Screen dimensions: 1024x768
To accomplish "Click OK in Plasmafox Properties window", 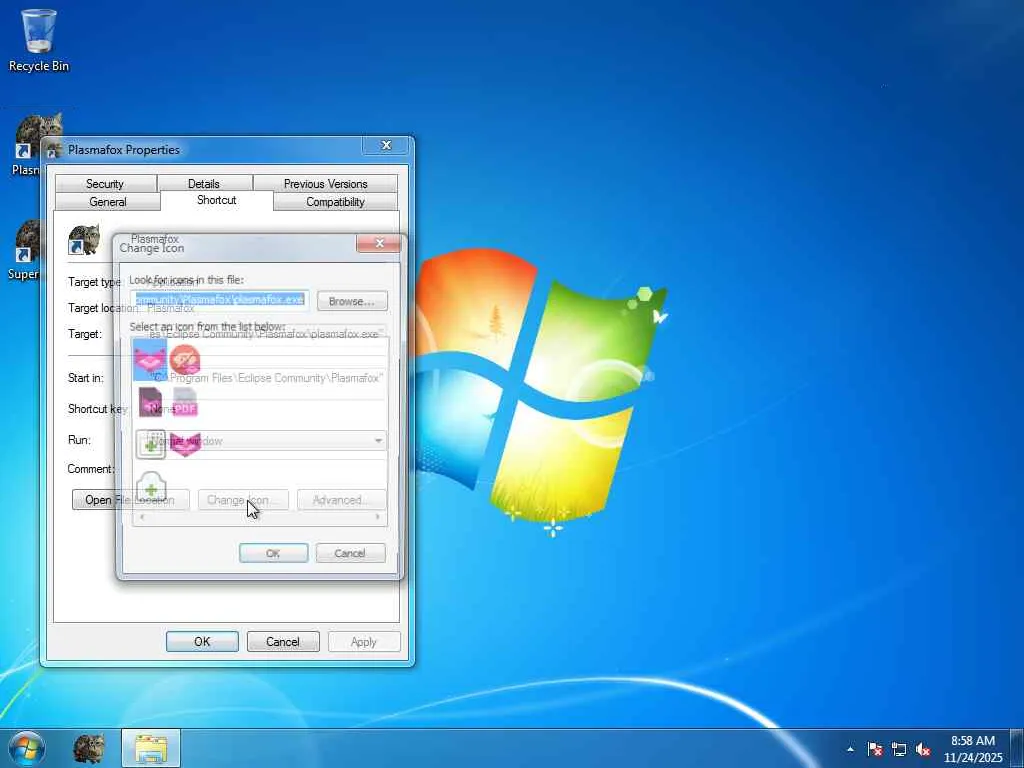I will [x=202, y=642].
